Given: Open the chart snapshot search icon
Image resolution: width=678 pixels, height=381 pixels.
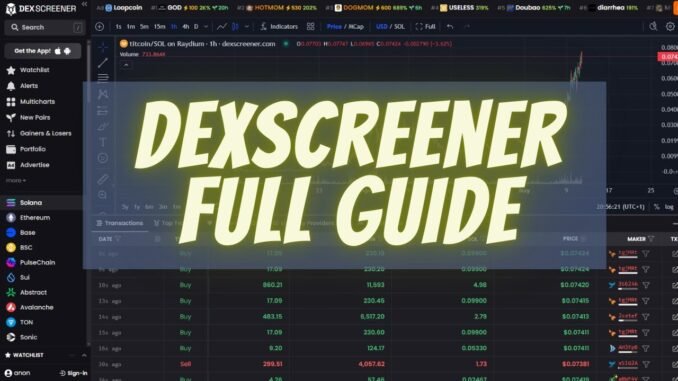Looking at the screenshot, I should tap(653, 26).
